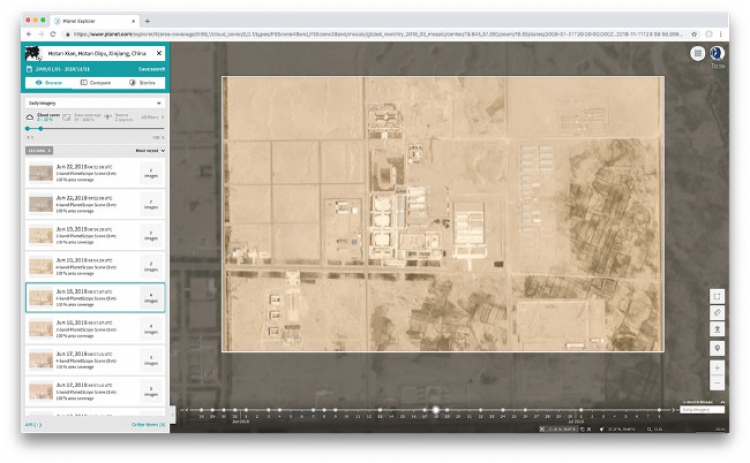Click the highlighted June 18 timeline marker
This screenshot has width=750, height=463.
click(436, 410)
